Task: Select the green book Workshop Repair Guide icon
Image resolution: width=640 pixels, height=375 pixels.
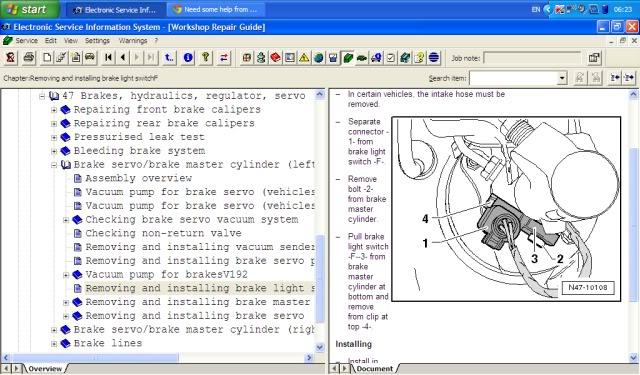Action: click(348, 58)
